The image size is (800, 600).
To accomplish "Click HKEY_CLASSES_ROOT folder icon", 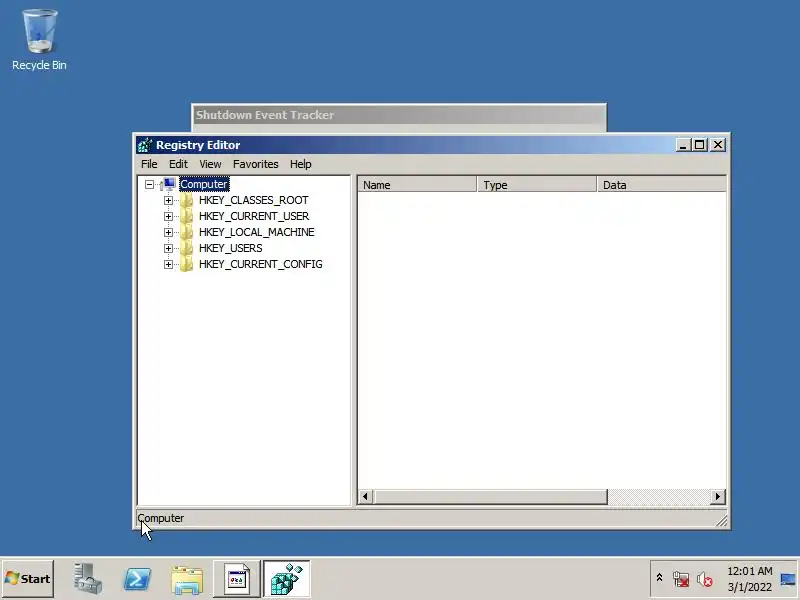I will (x=186, y=201).
